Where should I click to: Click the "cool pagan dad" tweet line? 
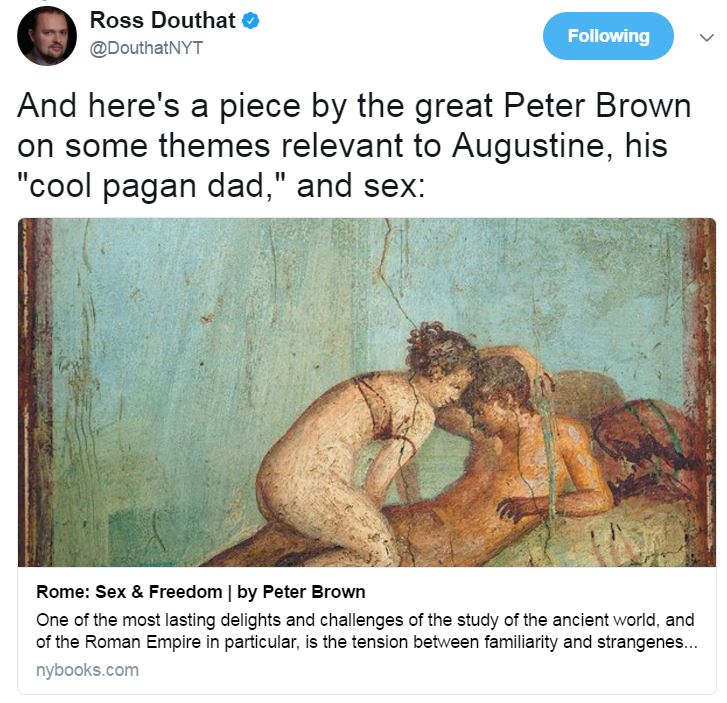pos(221,186)
